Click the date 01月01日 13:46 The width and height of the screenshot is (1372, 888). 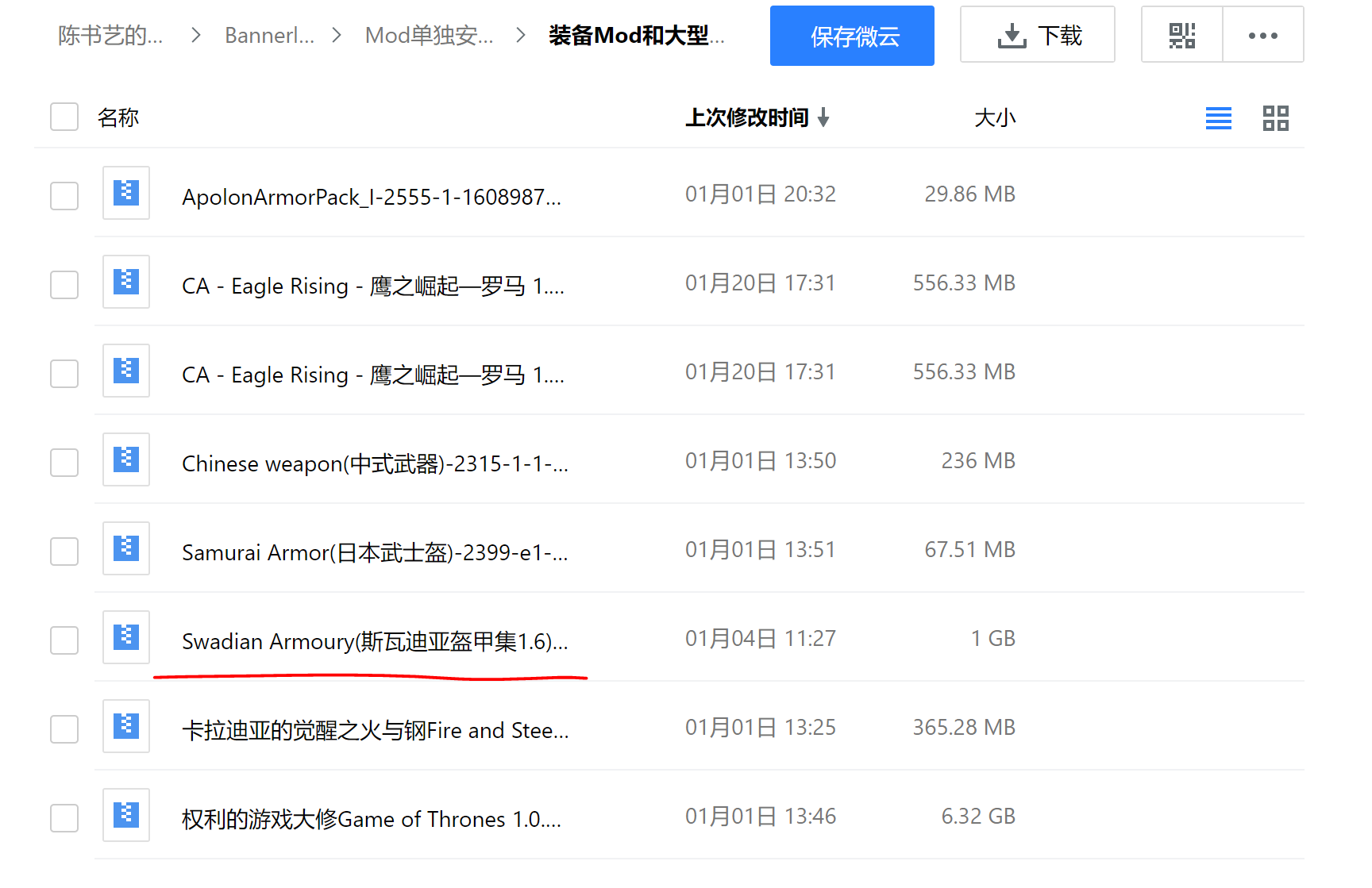point(761,817)
